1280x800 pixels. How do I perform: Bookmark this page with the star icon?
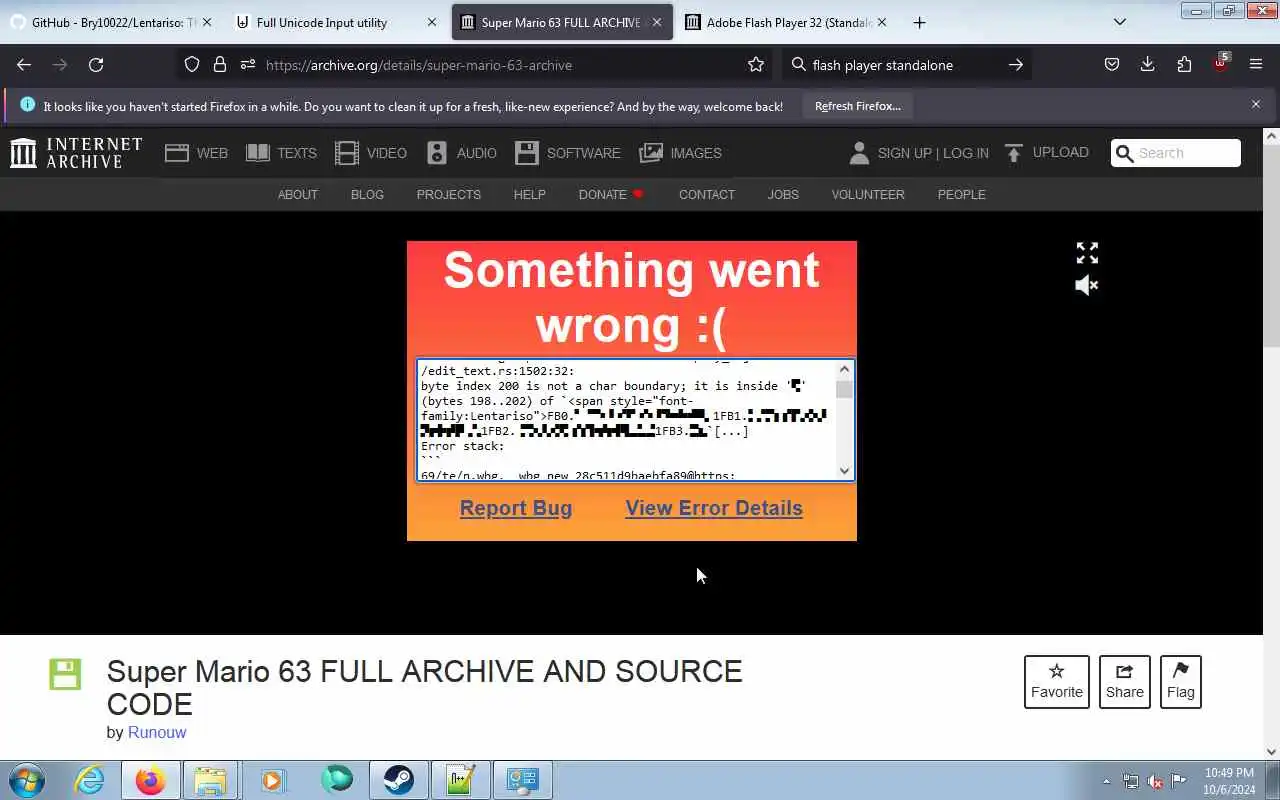point(756,65)
